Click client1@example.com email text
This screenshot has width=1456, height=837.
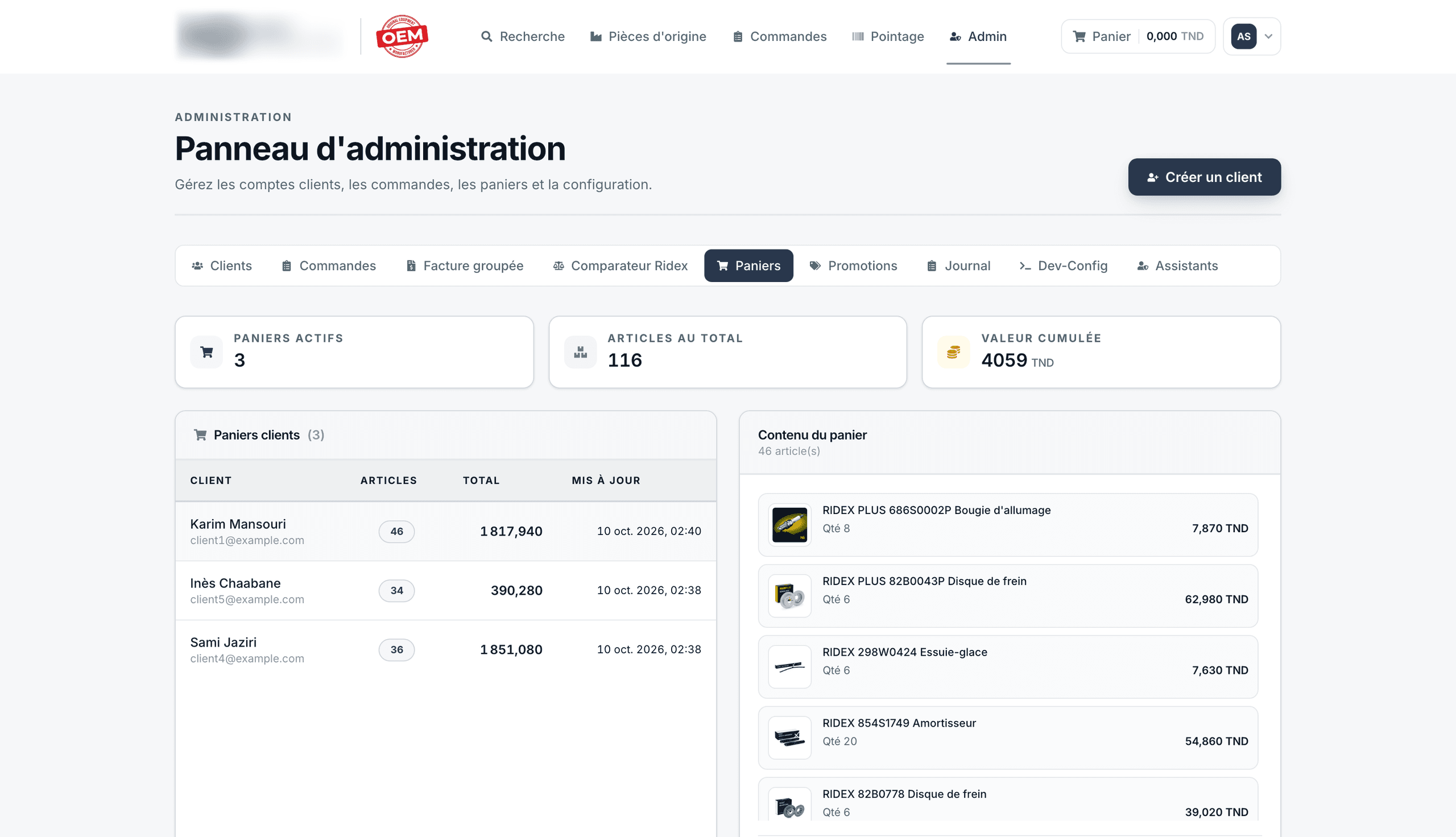pyautogui.click(x=247, y=540)
